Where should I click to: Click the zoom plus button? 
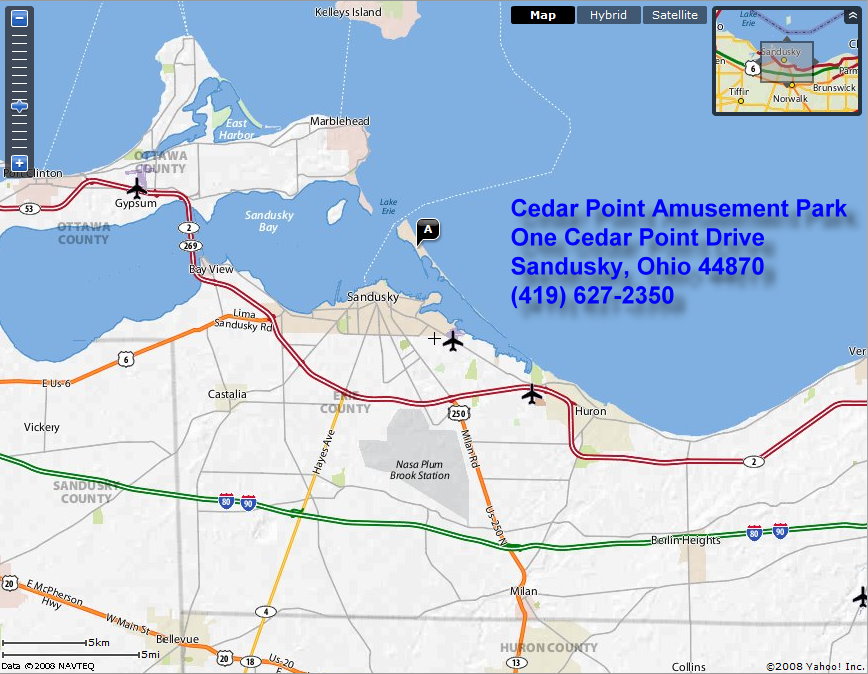coord(19,162)
